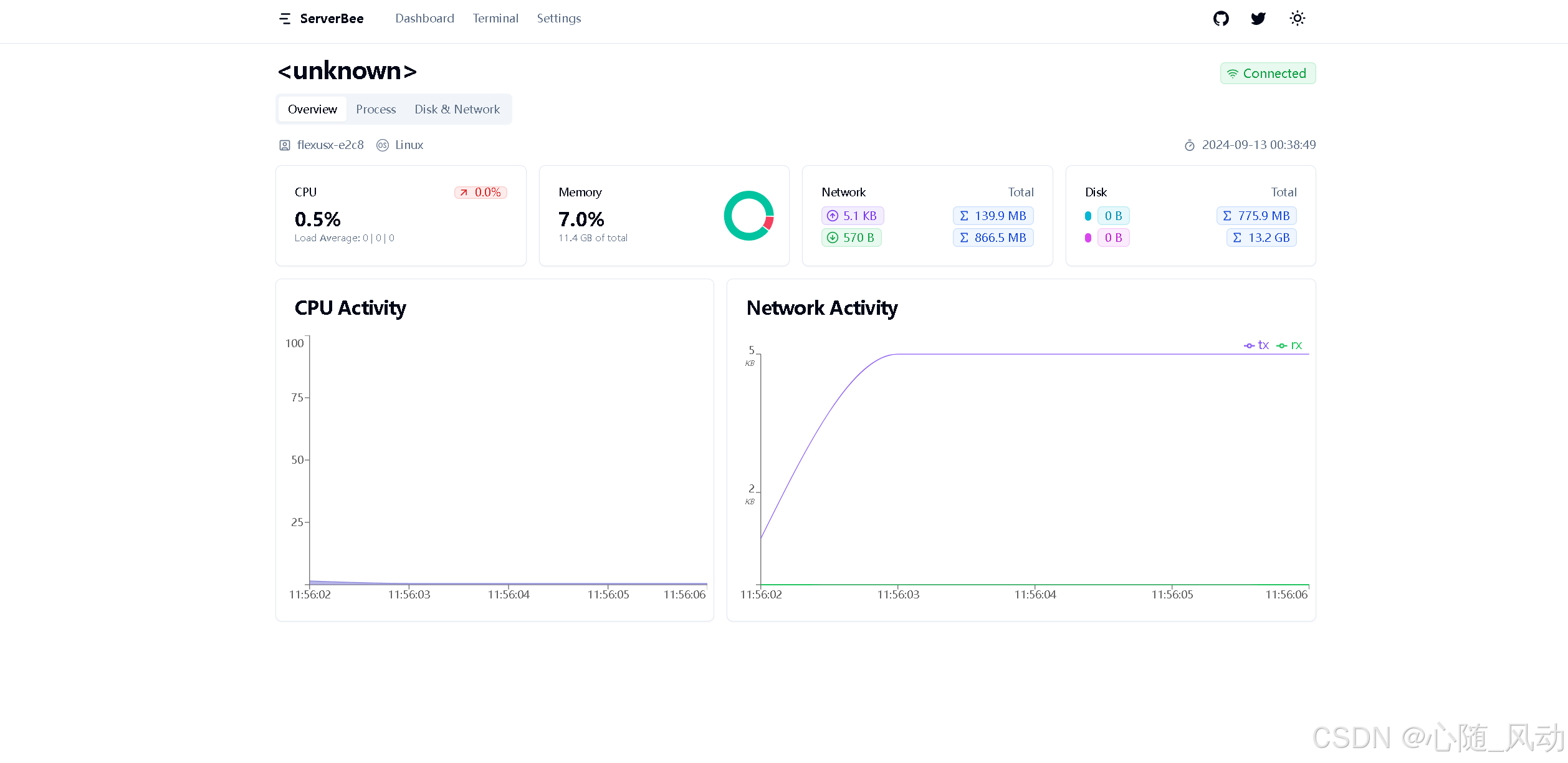Click the CPU trend 0.0% badge
1568x763 pixels.
click(x=480, y=193)
